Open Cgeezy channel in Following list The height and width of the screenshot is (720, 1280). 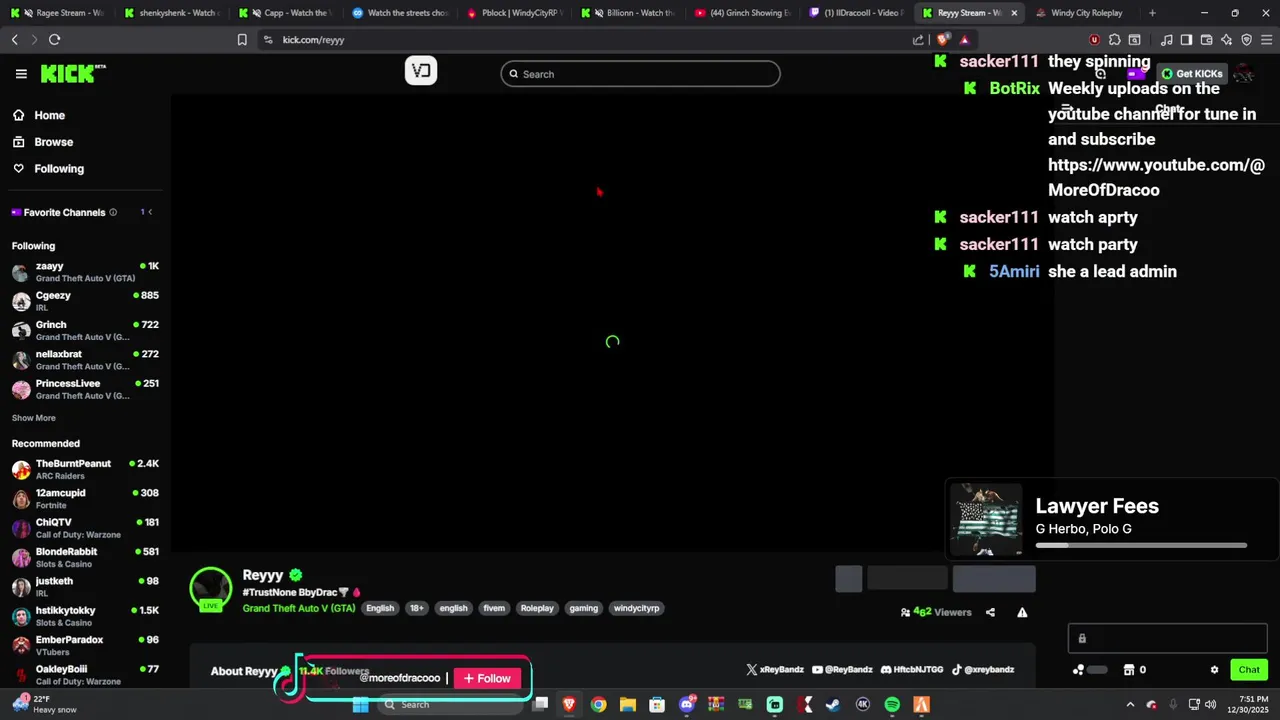85,301
